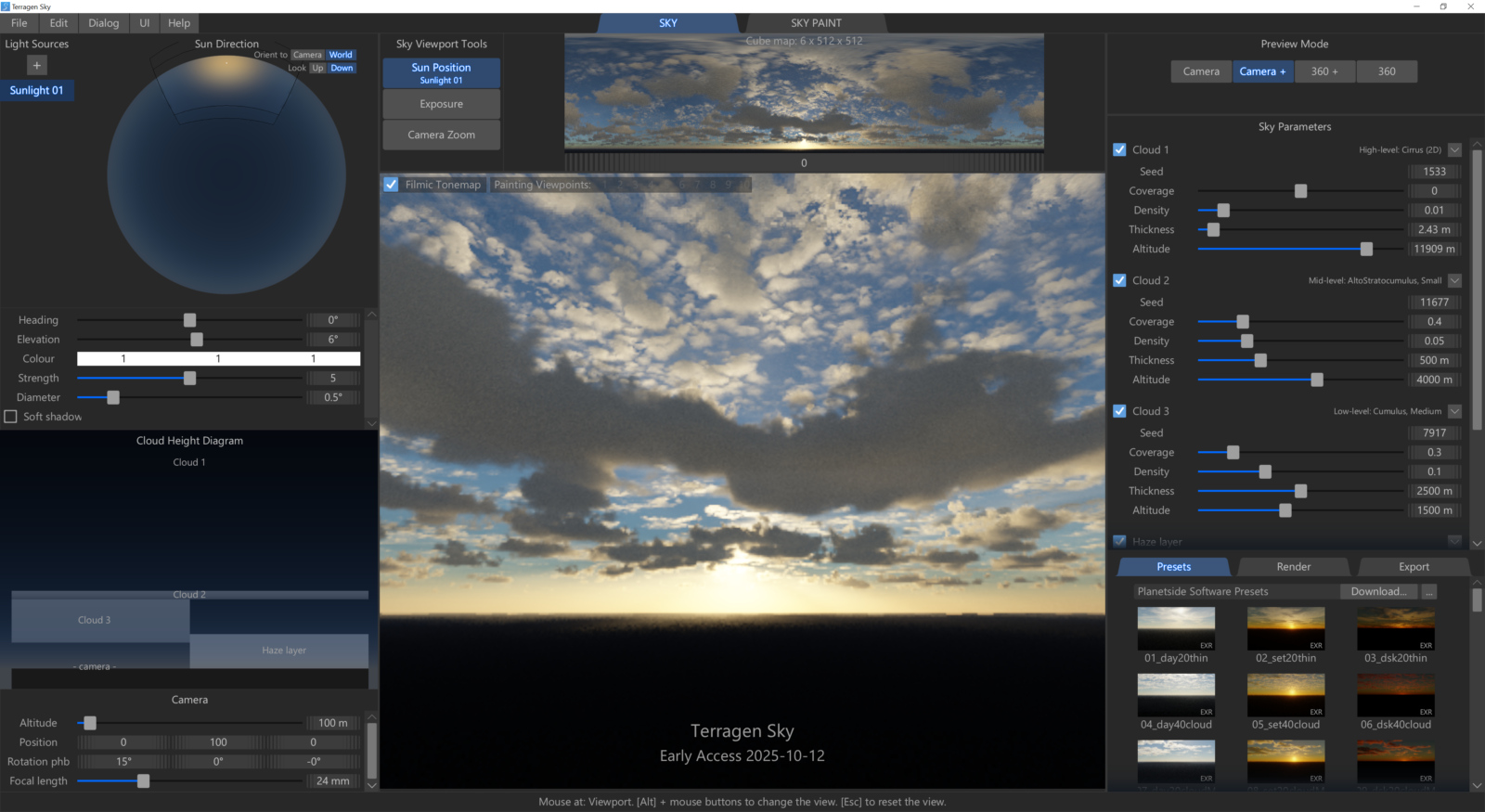Click the Cloud 1 Seed value field
This screenshot has height=812, width=1485.
pos(1434,172)
